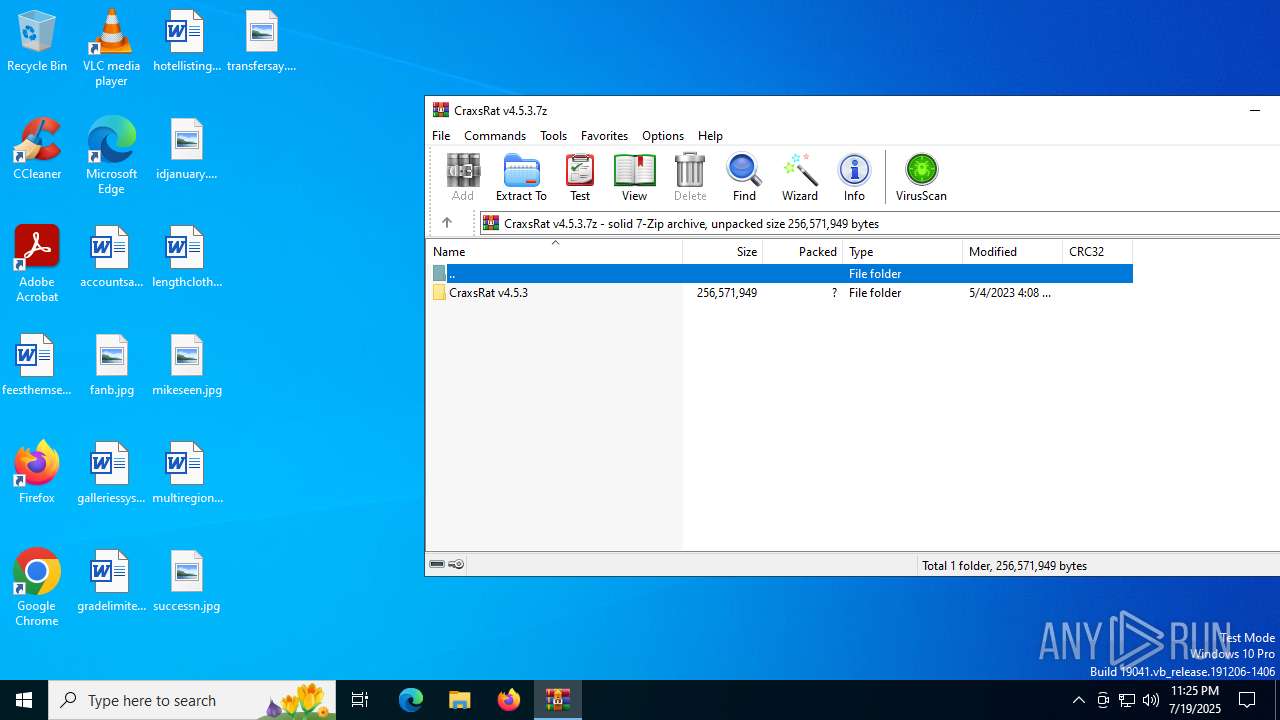1280x720 pixels.
Task: Click the Total 1 folder status text
Action: pyautogui.click(x=1004, y=565)
